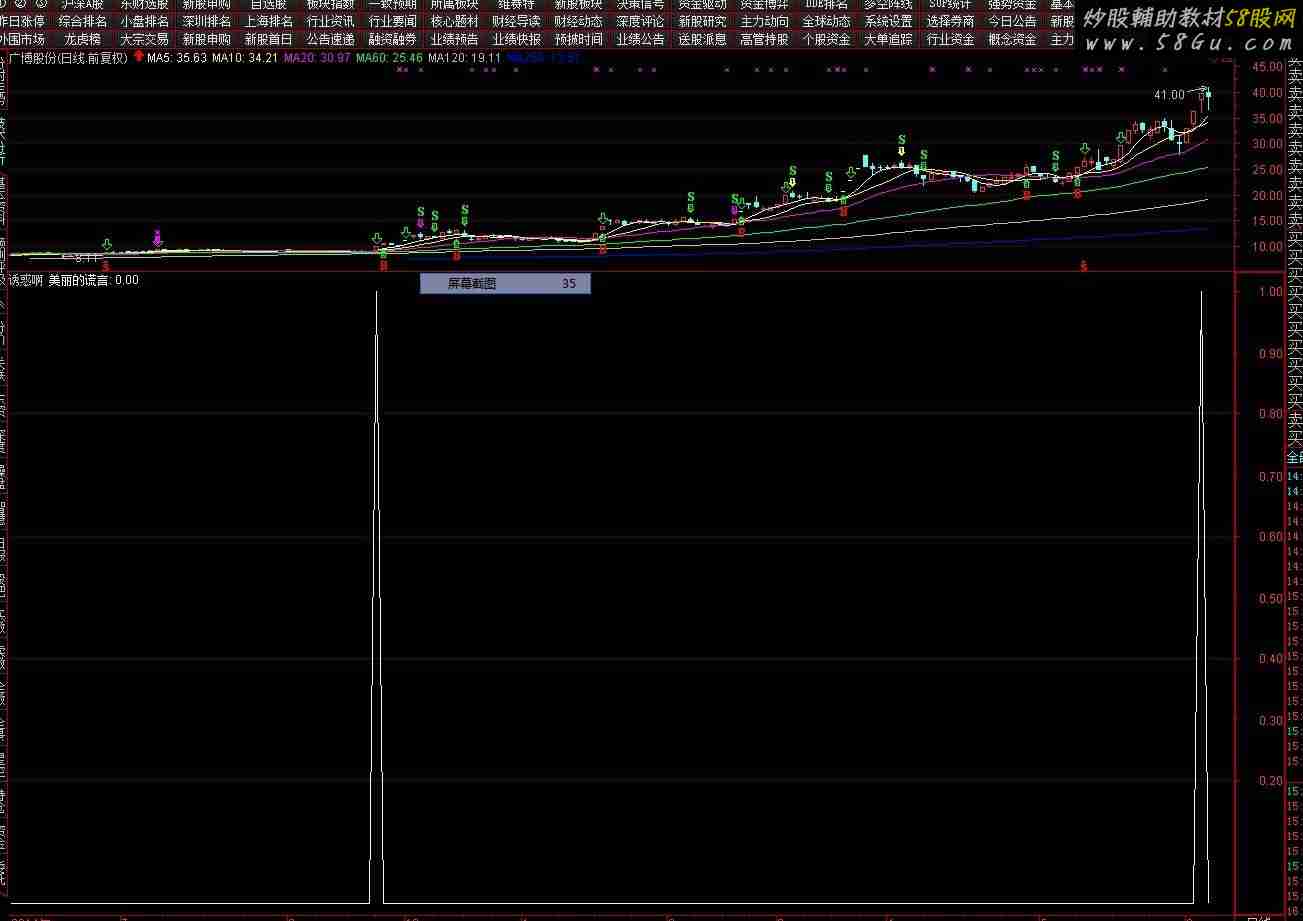Click the latest cyan candlestick on the chart
The height and width of the screenshot is (921, 1303).
pyautogui.click(x=1209, y=98)
